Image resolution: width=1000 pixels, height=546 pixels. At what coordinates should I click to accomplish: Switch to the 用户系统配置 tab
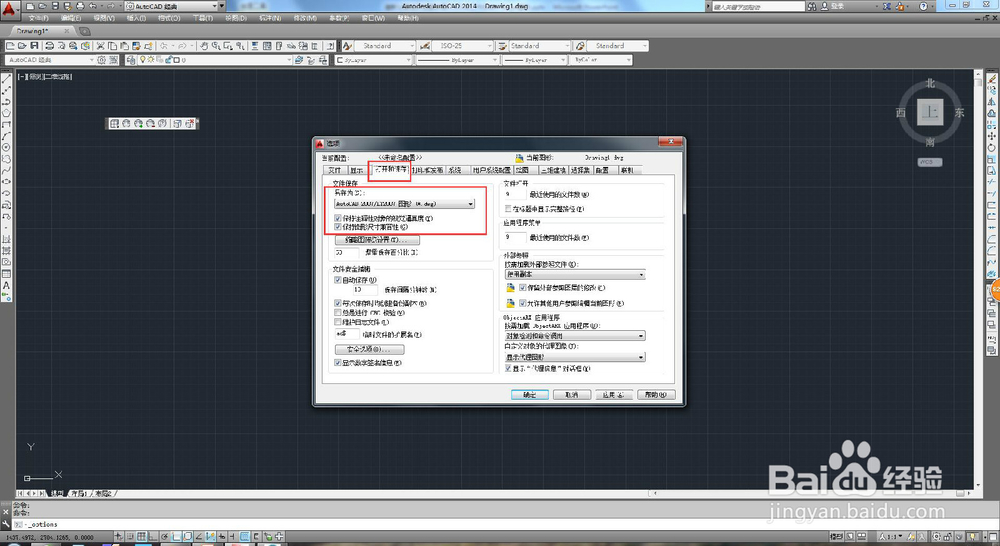point(491,170)
